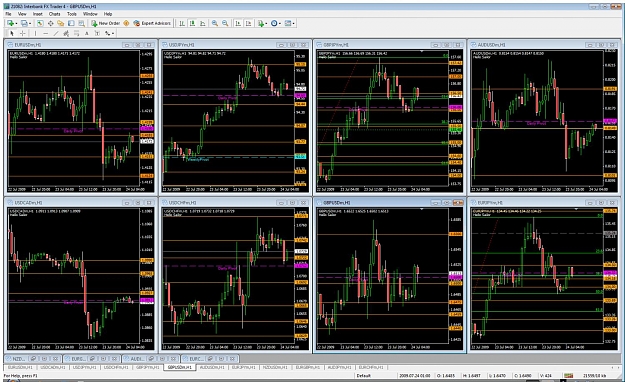Viewport: 625px width, 382px height.
Task: Expand the Profiles dropdown arrow
Action: [x=30, y=24]
